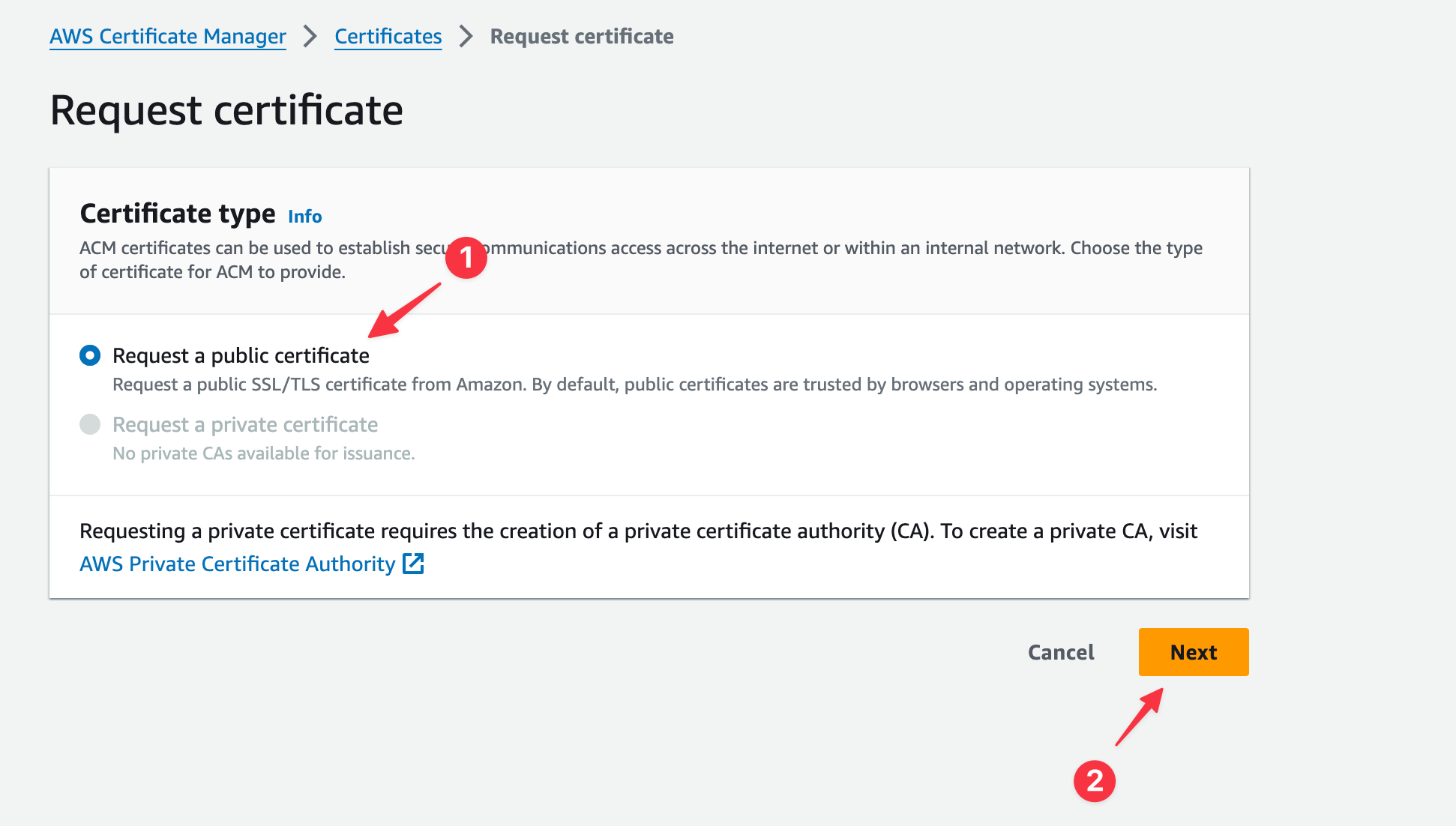Click the Certificate type section heading
The width and height of the screenshot is (1456, 826).
(178, 214)
